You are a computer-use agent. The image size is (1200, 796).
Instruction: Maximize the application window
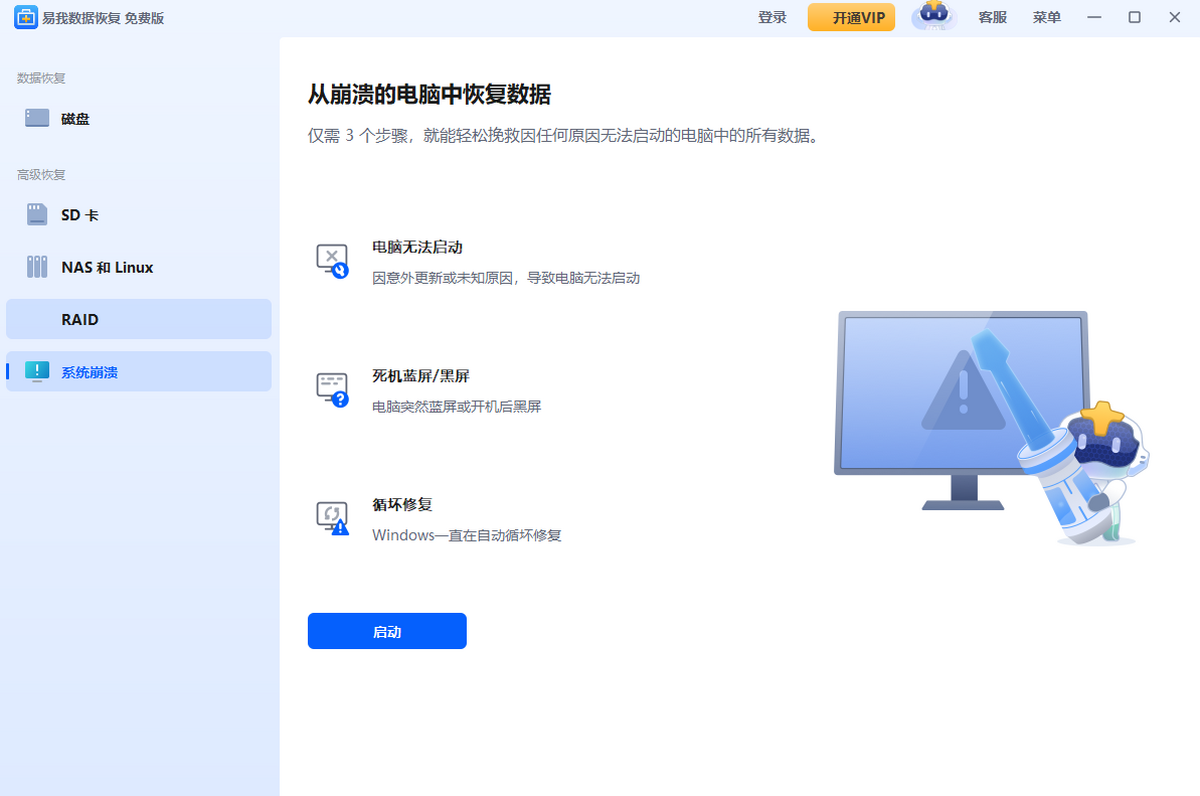[1134, 17]
